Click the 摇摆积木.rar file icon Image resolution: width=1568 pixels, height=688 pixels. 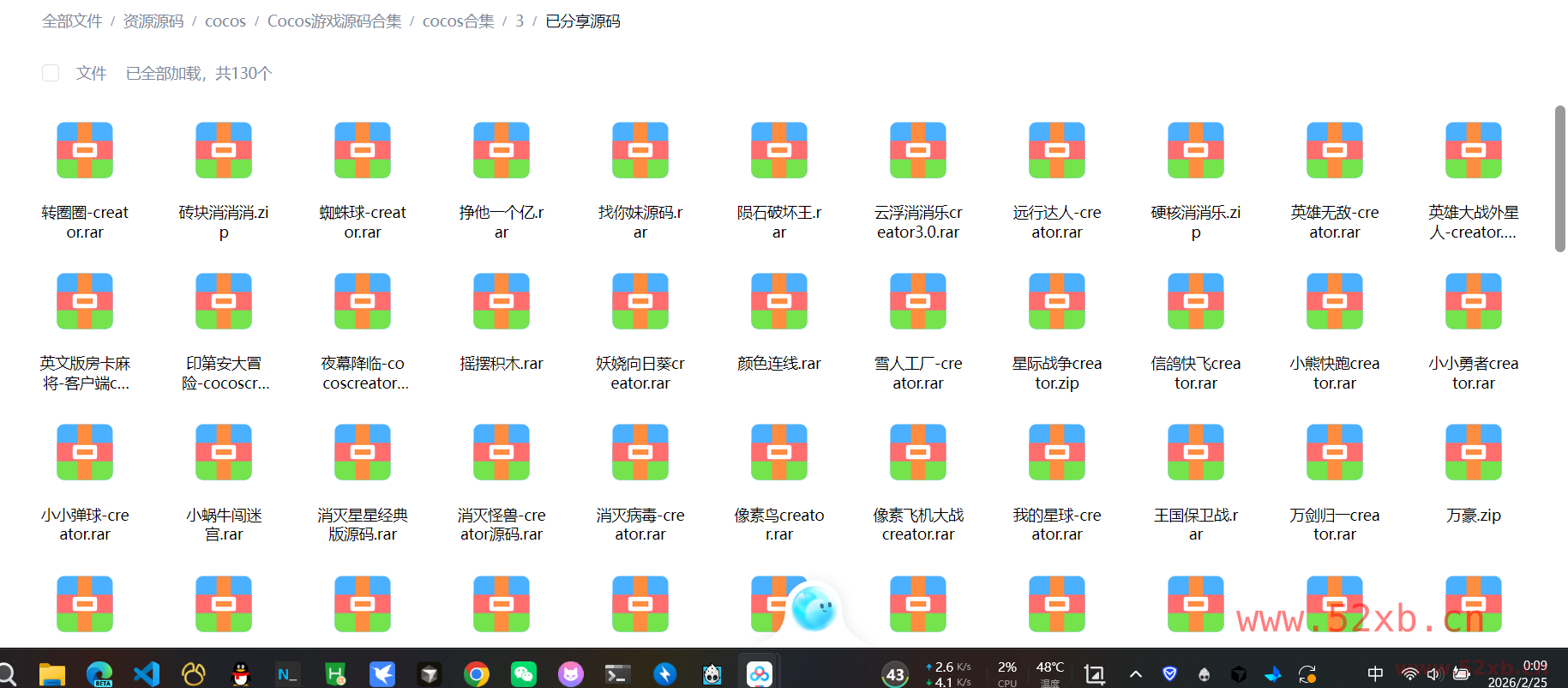click(502, 301)
